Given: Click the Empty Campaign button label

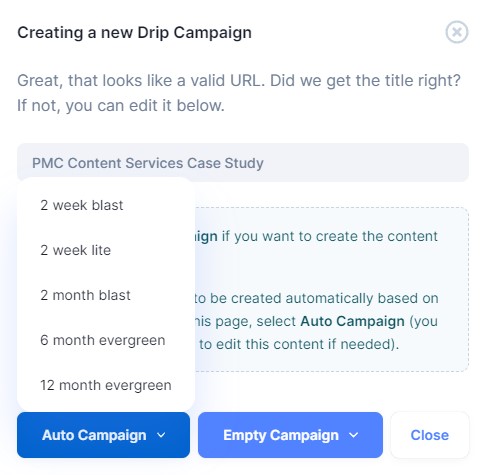Looking at the screenshot, I should (x=281, y=435).
